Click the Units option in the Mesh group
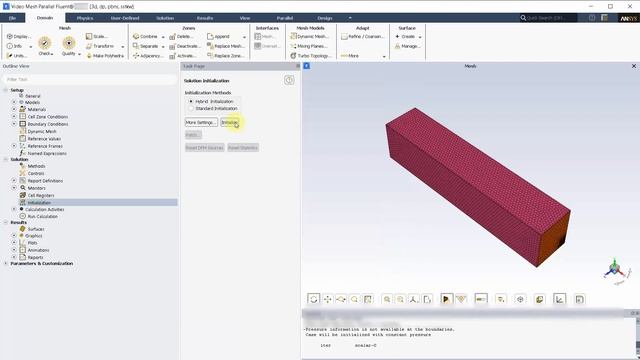Screen dimensions: 640x360 coord(17,56)
